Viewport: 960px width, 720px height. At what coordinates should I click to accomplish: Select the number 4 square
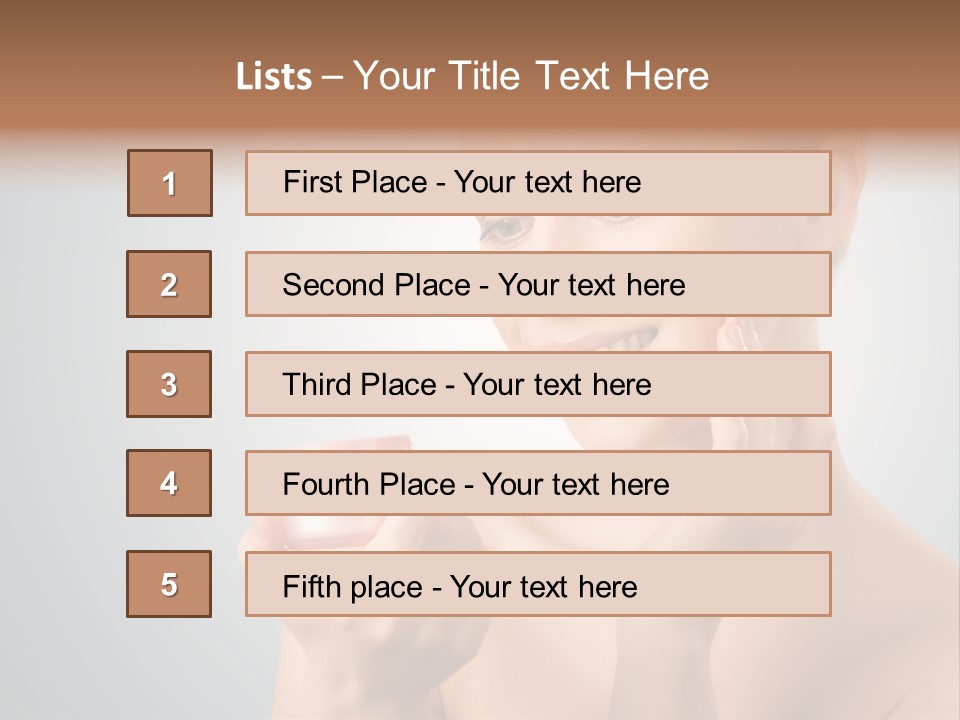point(169,483)
